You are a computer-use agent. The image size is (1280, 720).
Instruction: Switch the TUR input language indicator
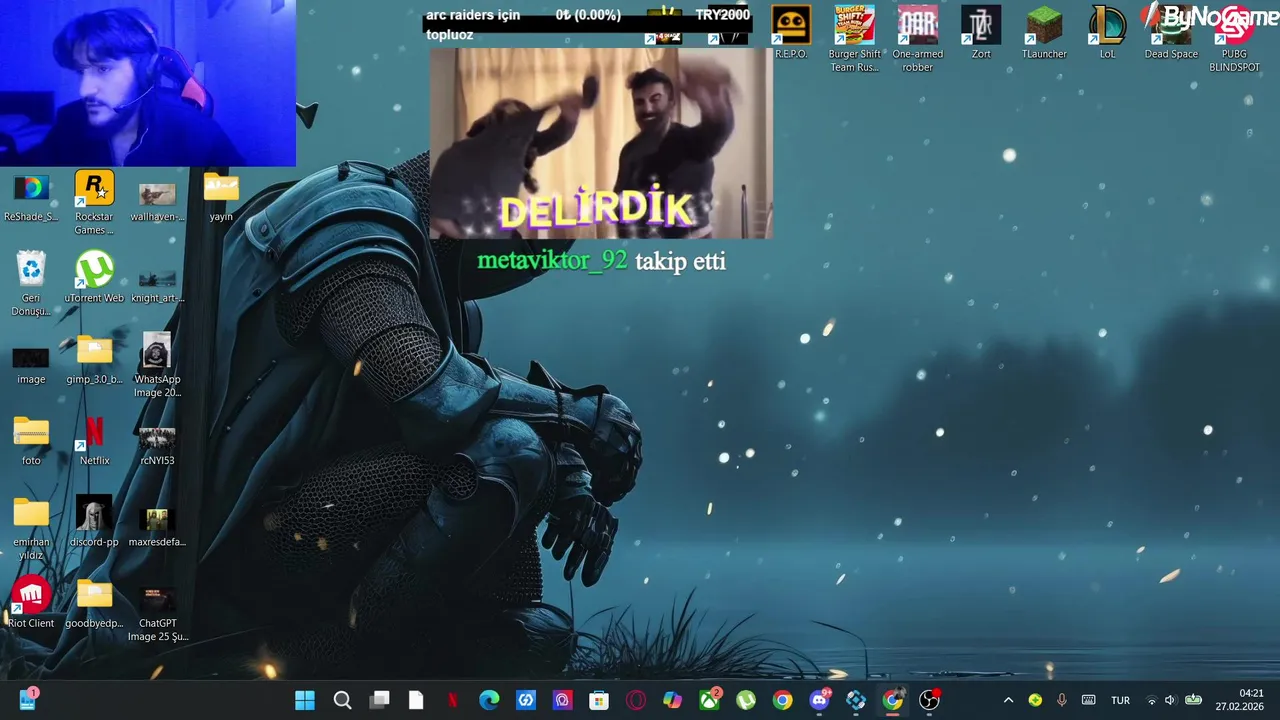[1120, 700]
